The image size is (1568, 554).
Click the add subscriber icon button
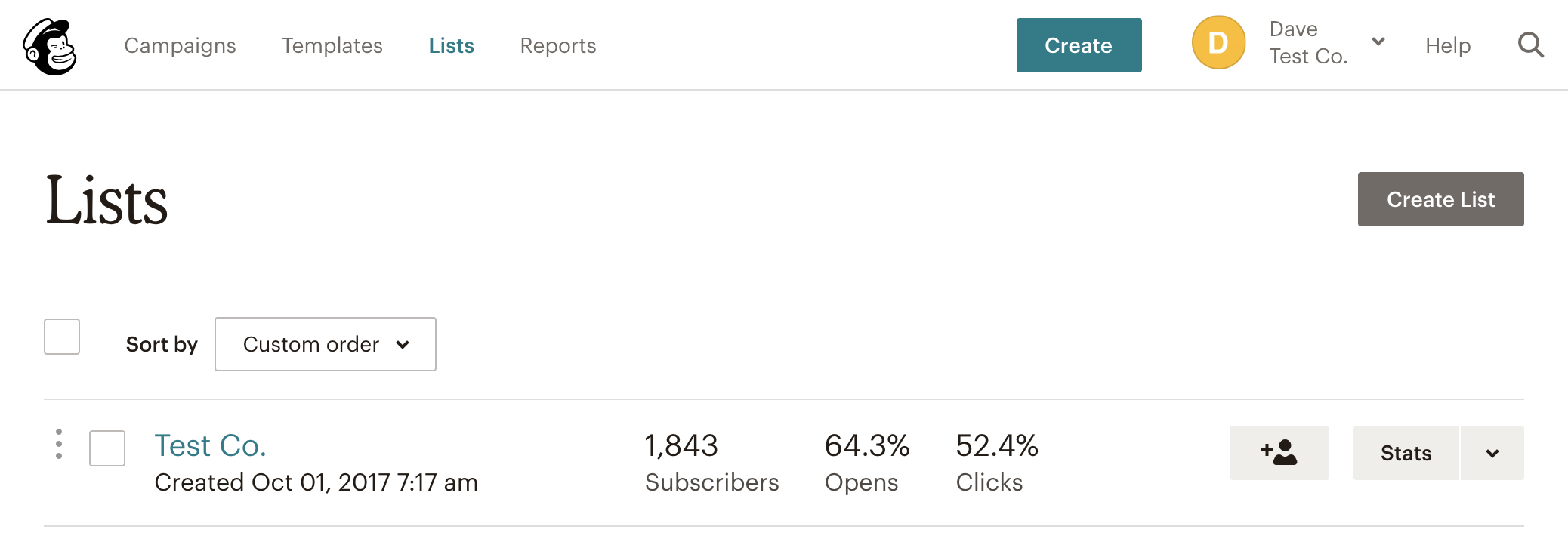(x=1279, y=453)
